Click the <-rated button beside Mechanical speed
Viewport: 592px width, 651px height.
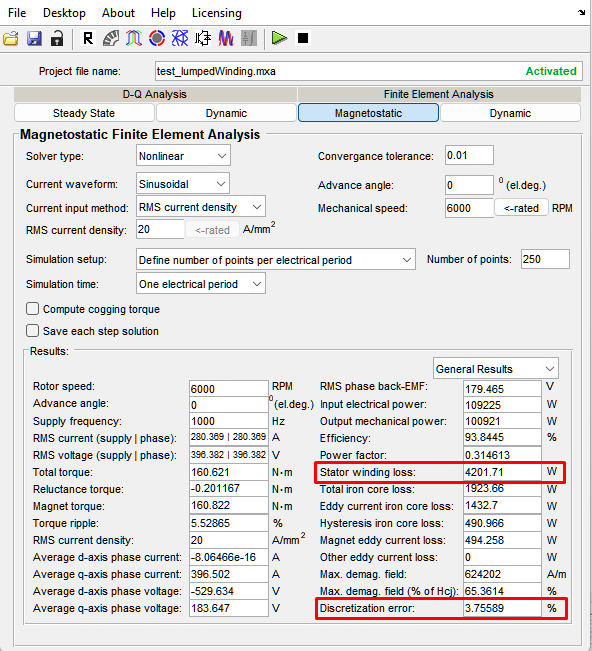point(521,208)
